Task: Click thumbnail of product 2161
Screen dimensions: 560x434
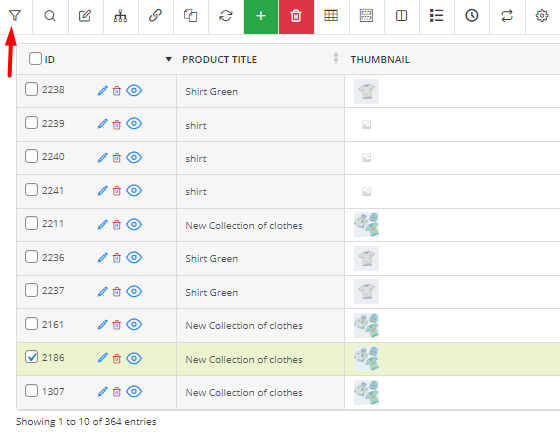Action: tap(366, 325)
